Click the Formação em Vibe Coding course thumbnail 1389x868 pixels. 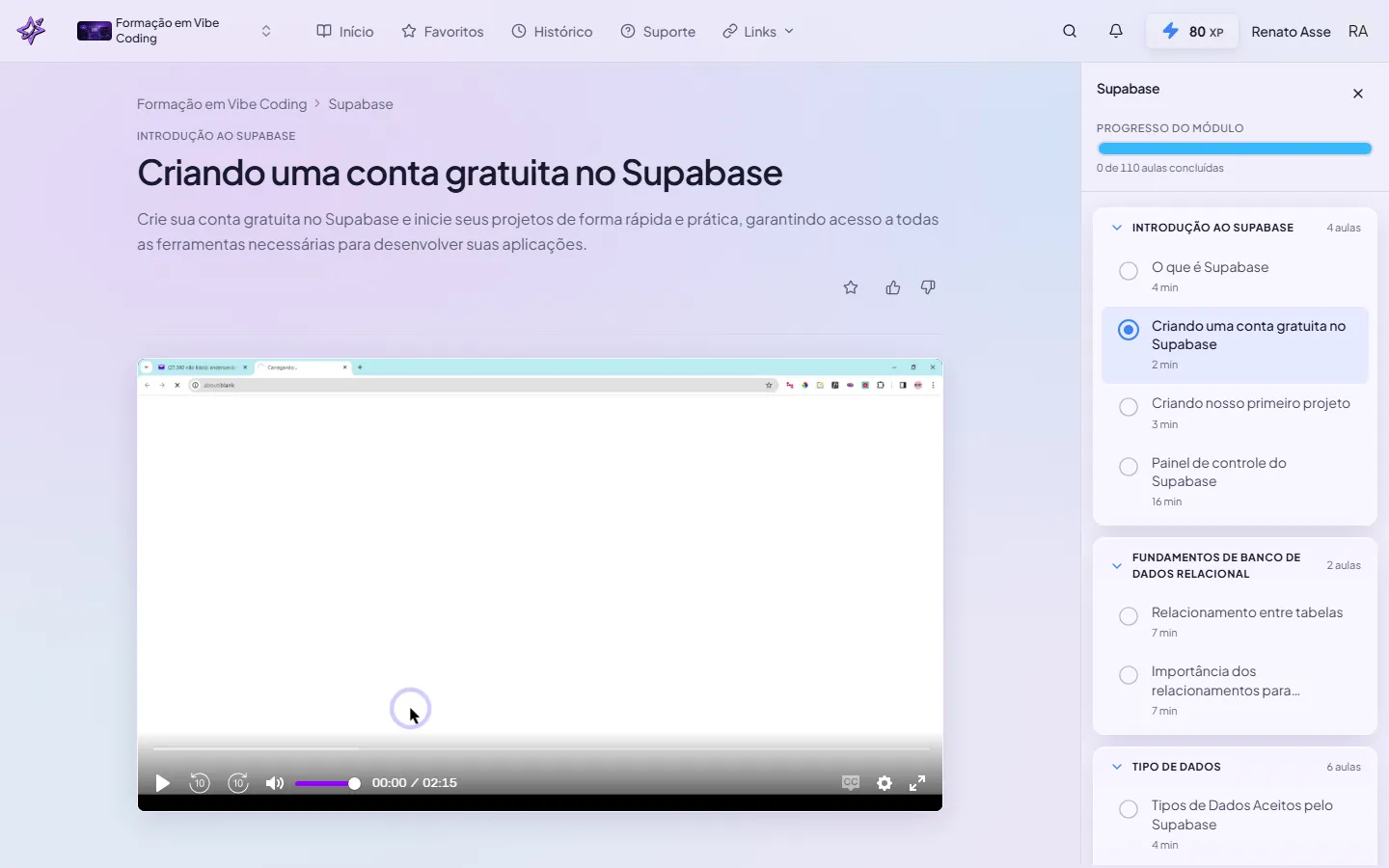pyautogui.click(x=95, y=31)
